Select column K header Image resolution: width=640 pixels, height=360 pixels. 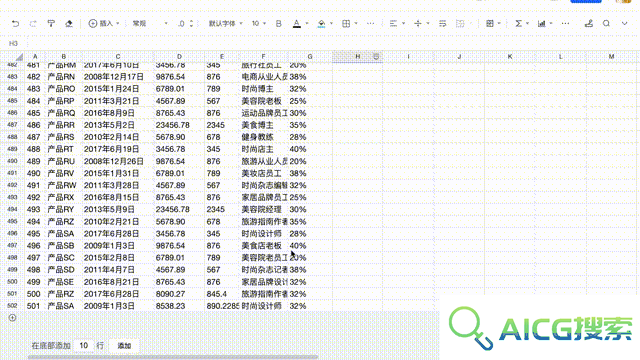click(x=510, y=57)
